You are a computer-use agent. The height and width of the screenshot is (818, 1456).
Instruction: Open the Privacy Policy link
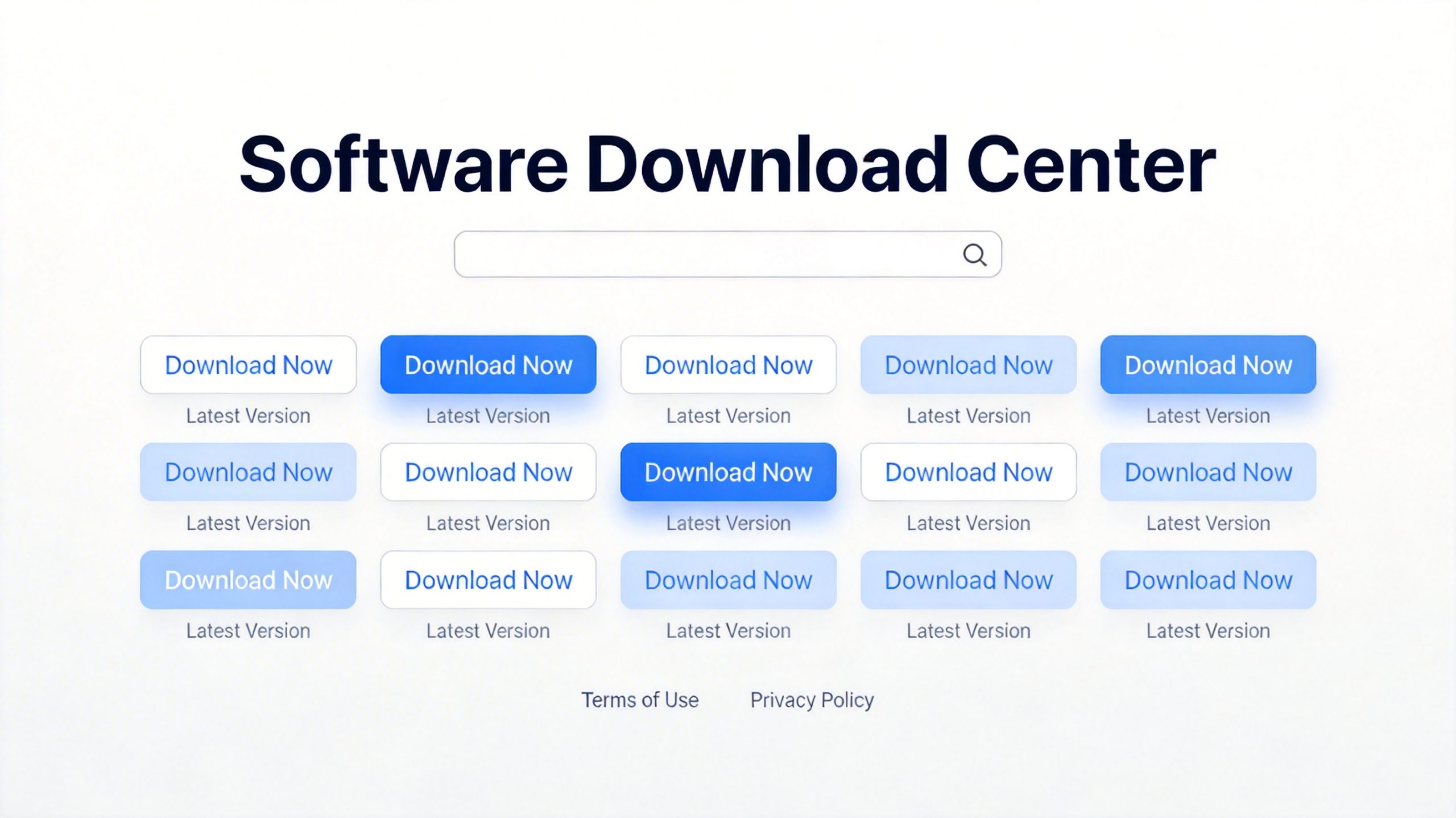pyautogui.click(x=812, y=700)
